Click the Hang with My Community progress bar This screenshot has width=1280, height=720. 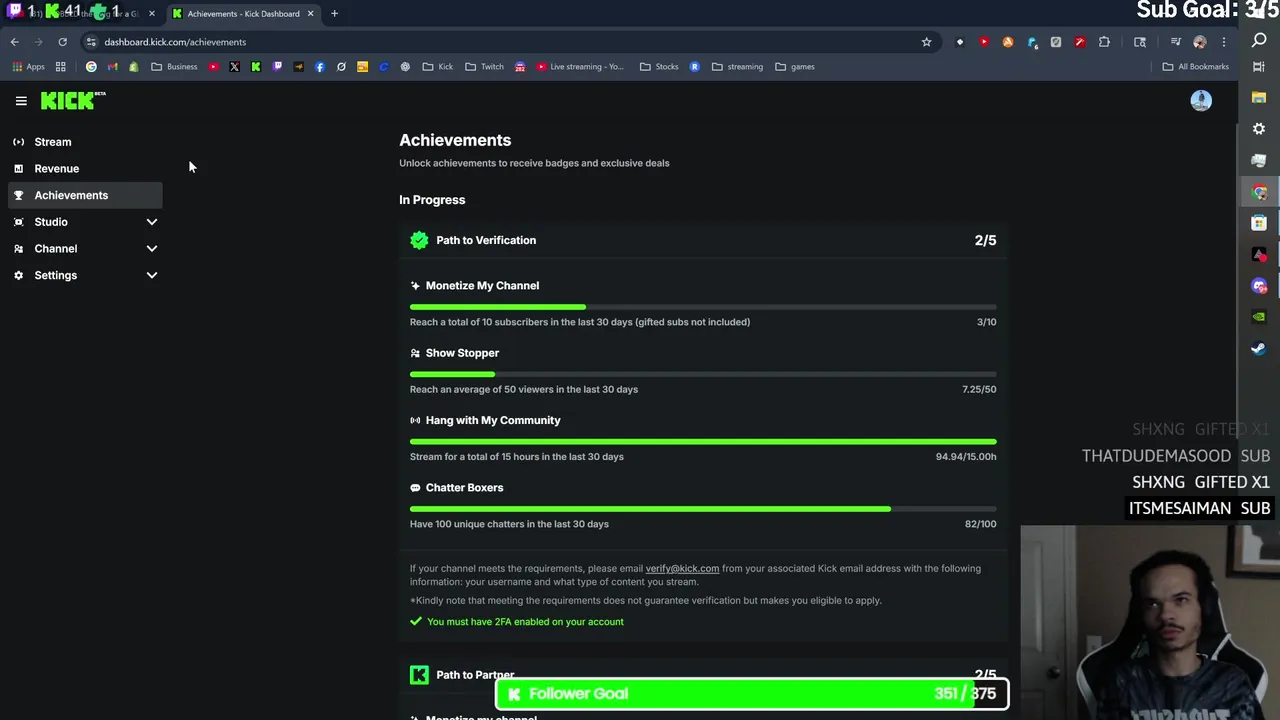coord(703,441)
